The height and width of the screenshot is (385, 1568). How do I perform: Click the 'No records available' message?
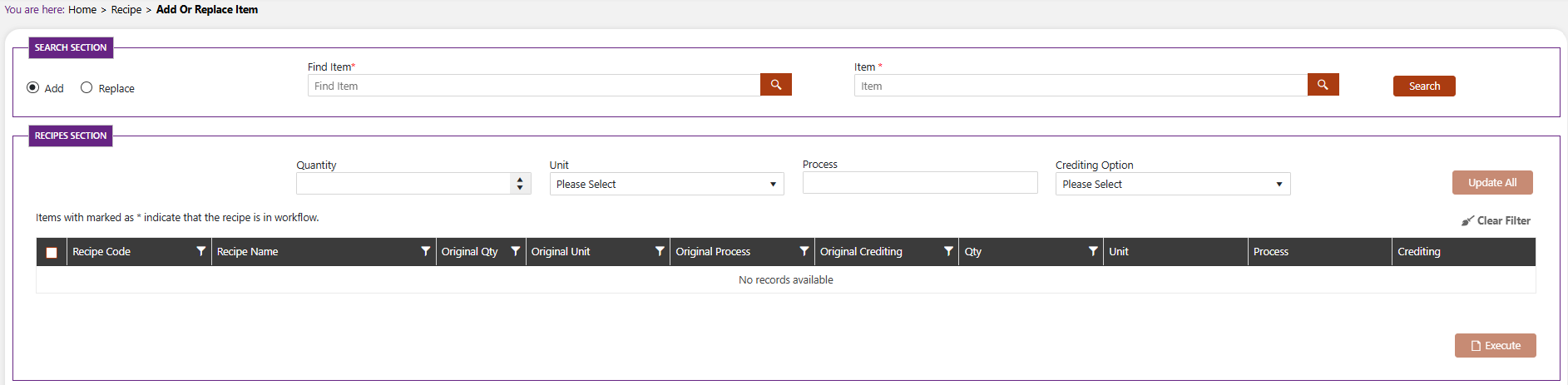click(x=786, y=280)
